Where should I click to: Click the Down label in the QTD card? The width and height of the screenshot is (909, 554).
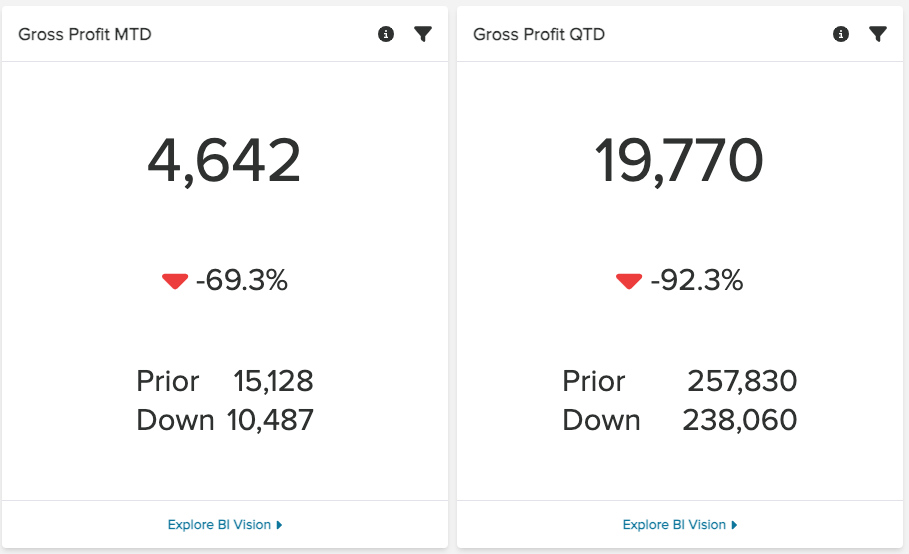pyautogui.click(x=602, y=420)
